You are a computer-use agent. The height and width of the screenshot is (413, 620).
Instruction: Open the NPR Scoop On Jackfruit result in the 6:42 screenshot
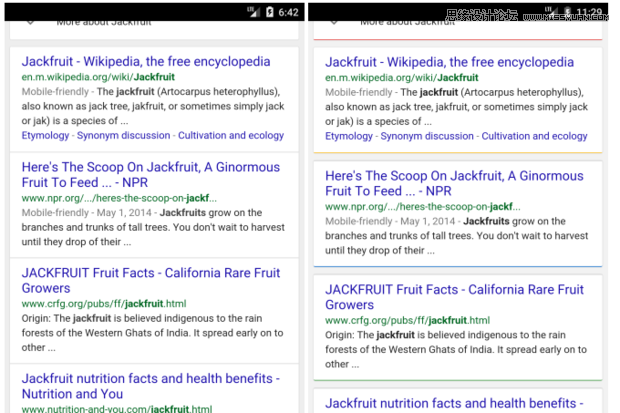[151, 174]
